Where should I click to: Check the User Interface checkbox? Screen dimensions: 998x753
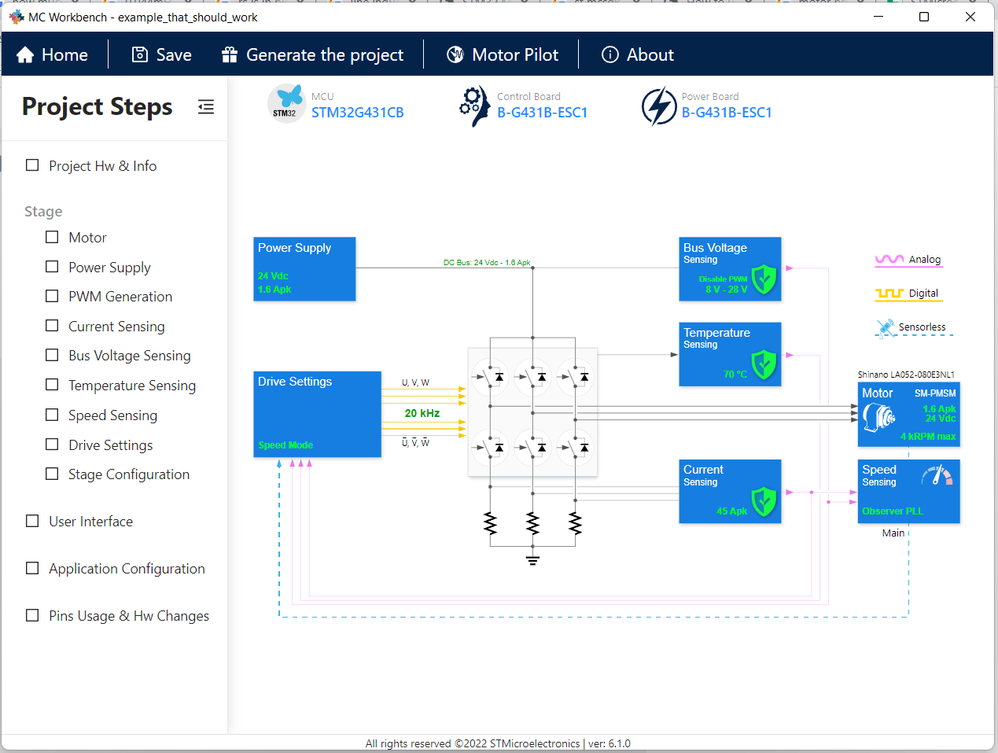pos(32,521)
